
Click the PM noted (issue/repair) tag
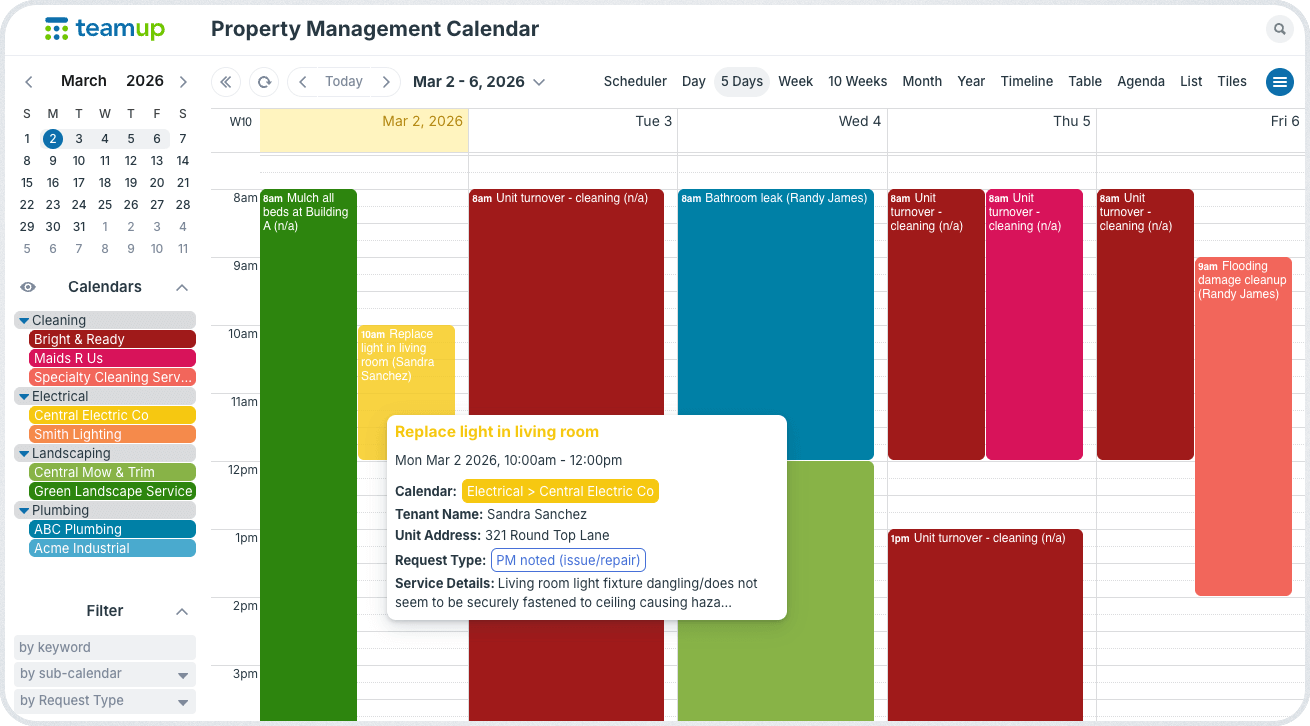coord(568,560)
